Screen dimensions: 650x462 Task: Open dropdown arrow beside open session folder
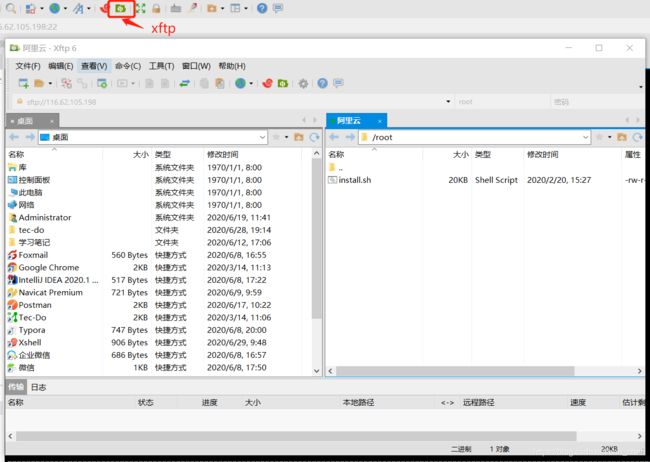pyautogui.click(x=50, y=84)
